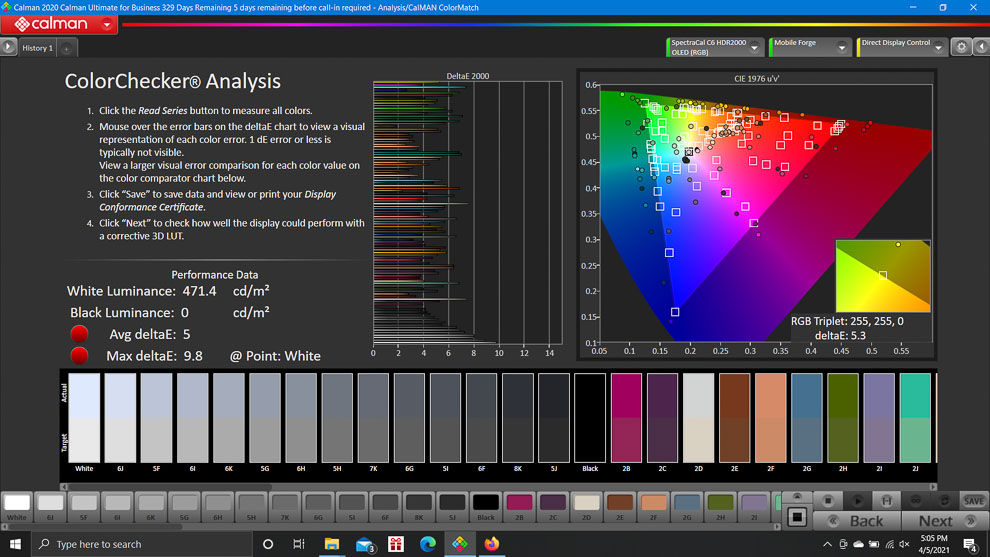
Task: Click the icon left of SAVE
Action: coord(945,501)
